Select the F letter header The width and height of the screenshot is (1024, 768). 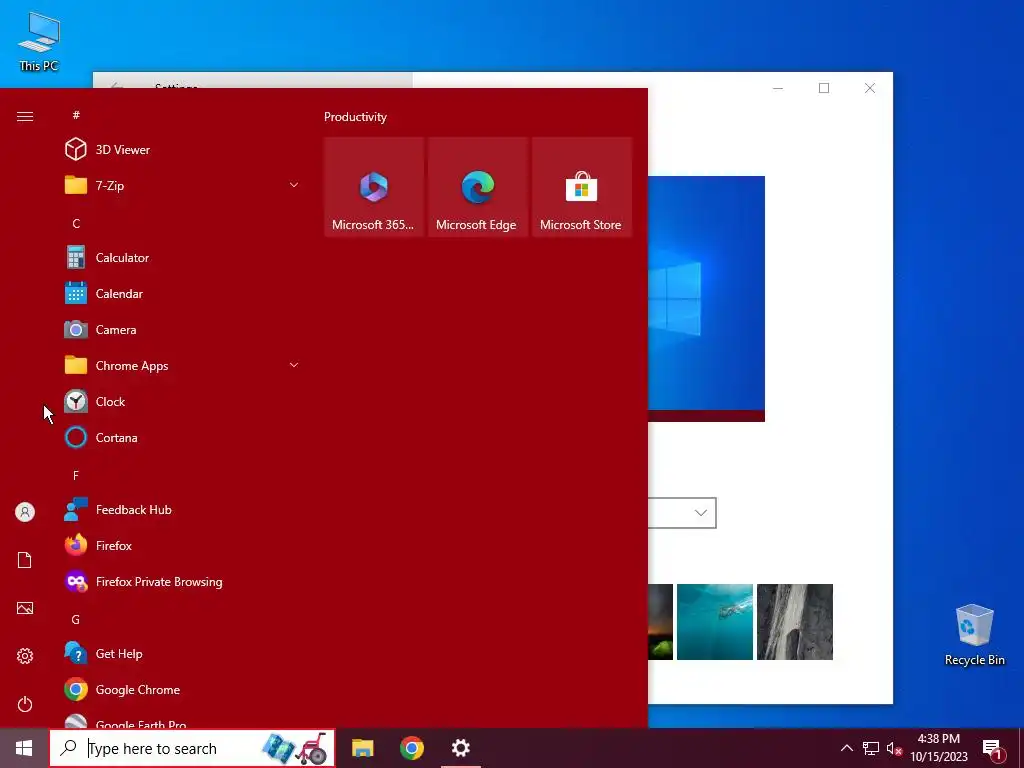tap(76, 475)
